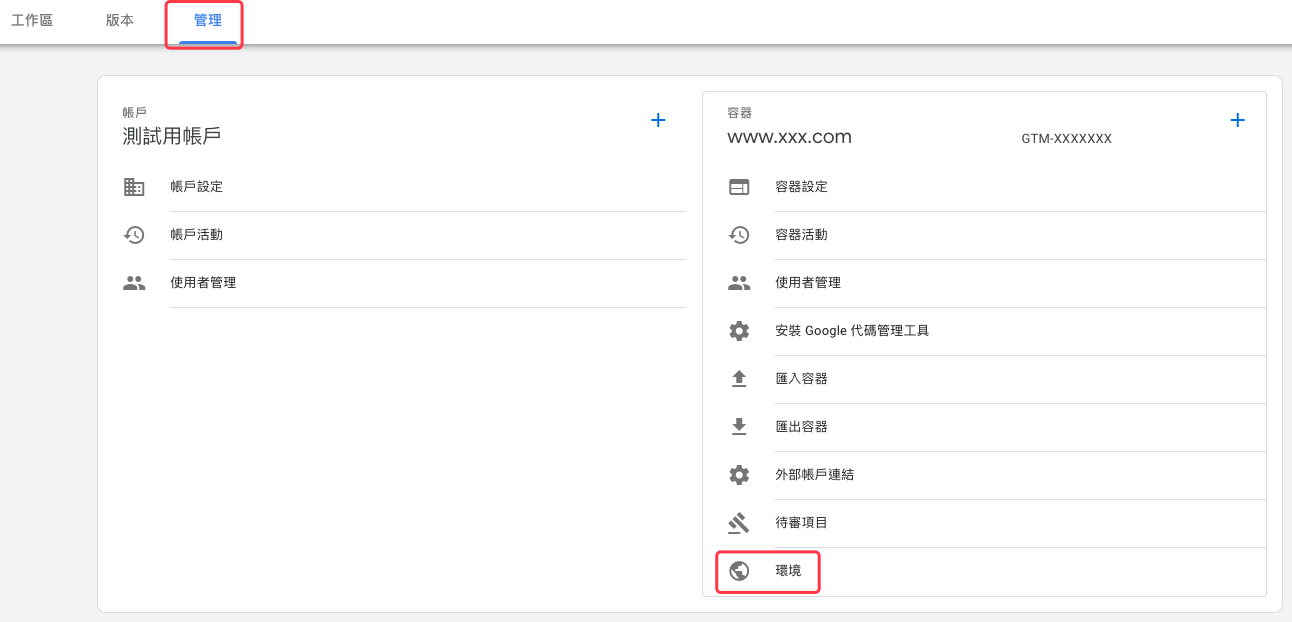Click the container ID GTM-XXXXXXX

[1066, 139]
